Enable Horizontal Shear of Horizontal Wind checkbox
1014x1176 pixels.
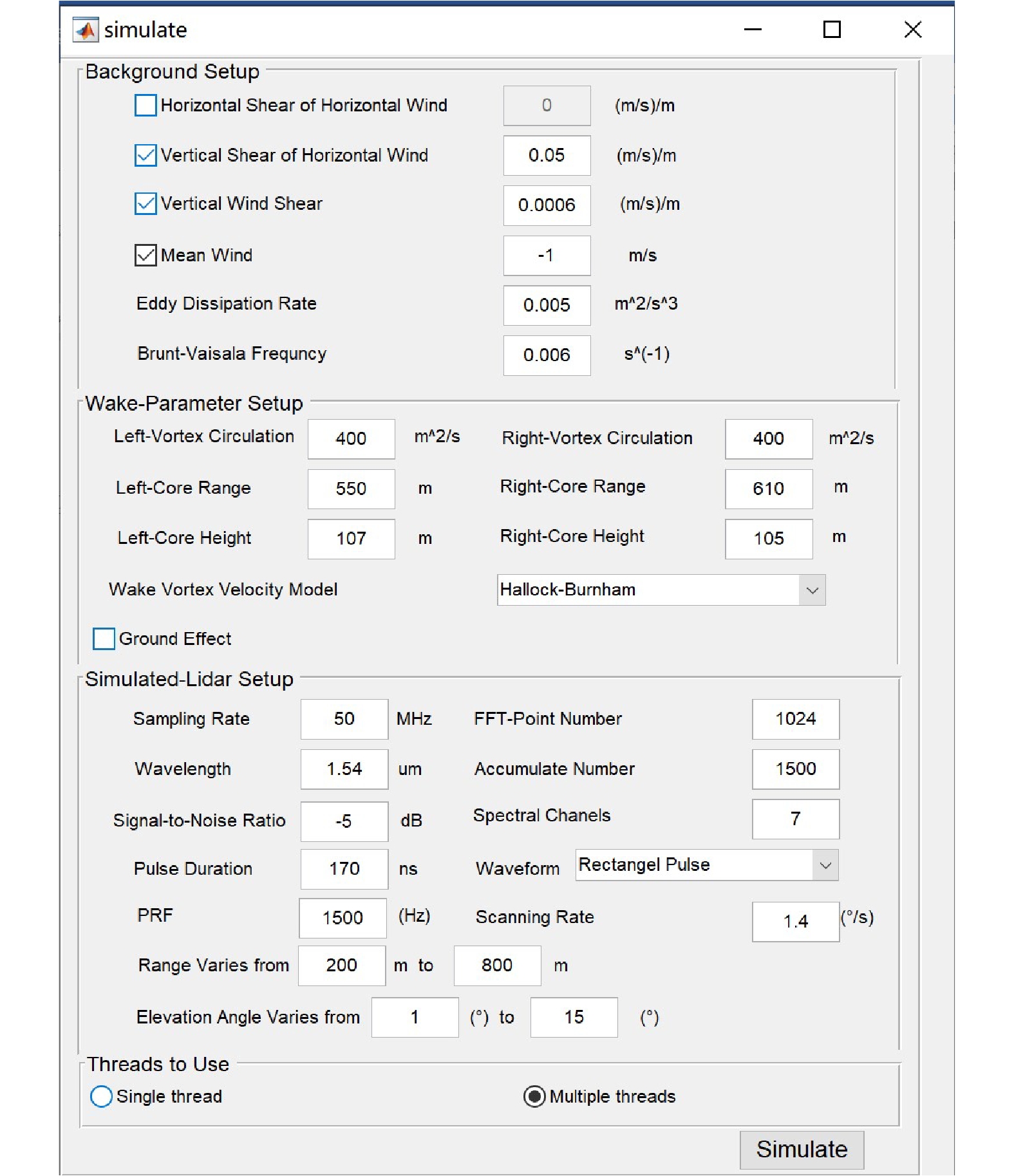point(146,106)
